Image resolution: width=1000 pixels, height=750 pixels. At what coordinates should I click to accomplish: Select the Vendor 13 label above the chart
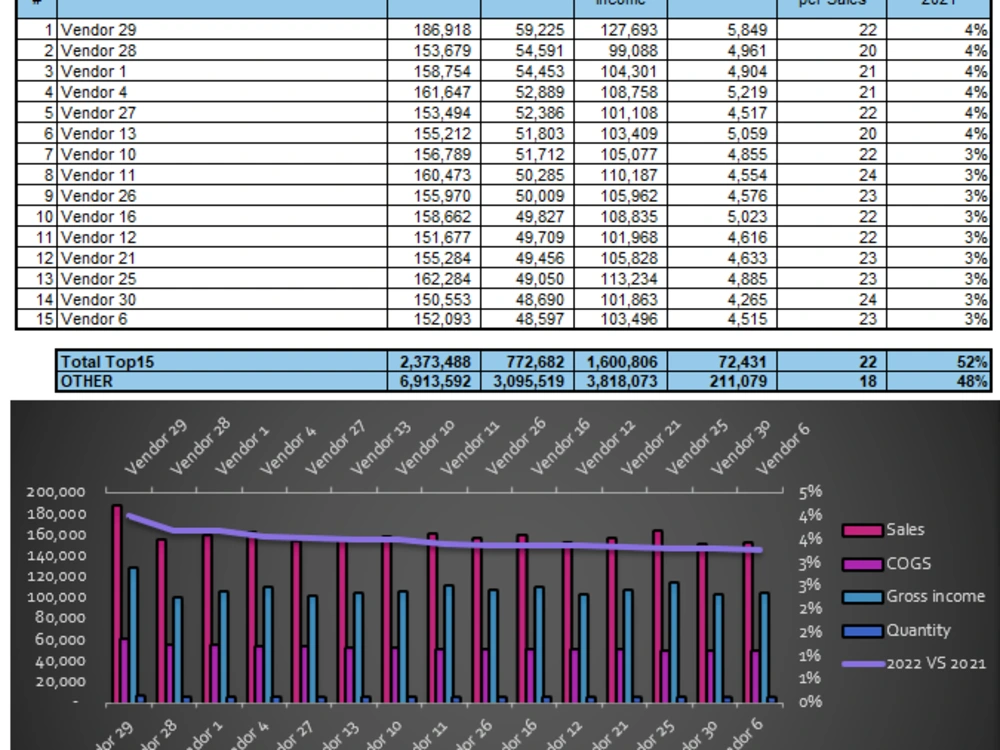[x=381, y=448]
